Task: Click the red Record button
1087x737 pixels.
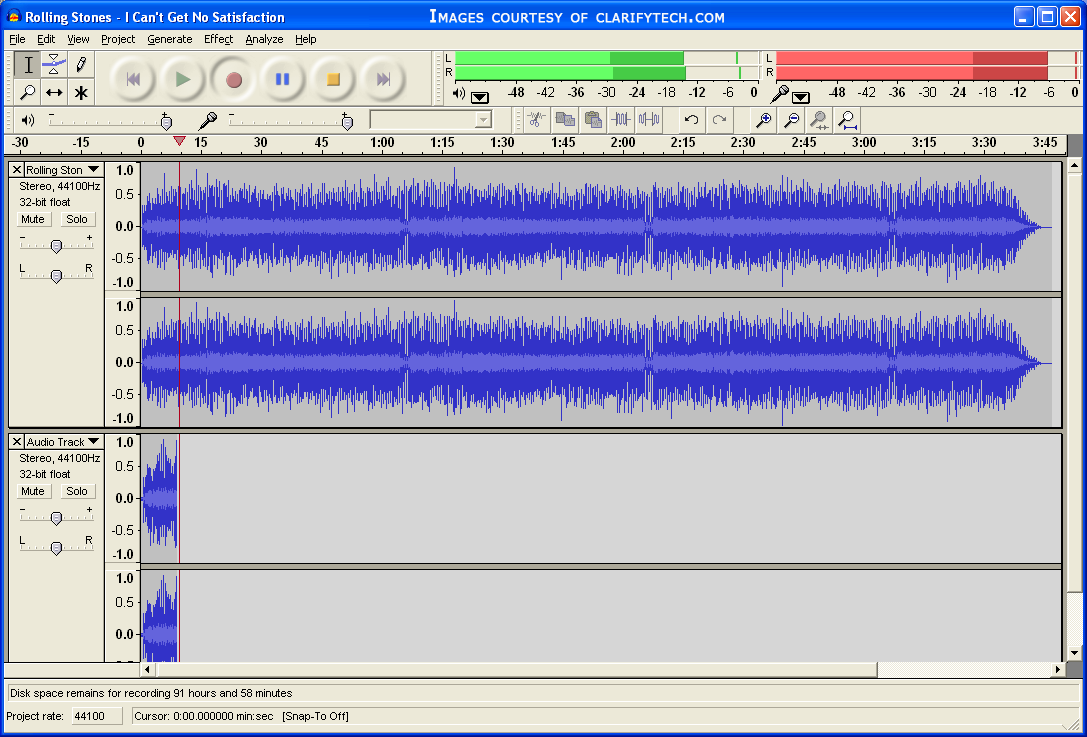Action: 234,79
